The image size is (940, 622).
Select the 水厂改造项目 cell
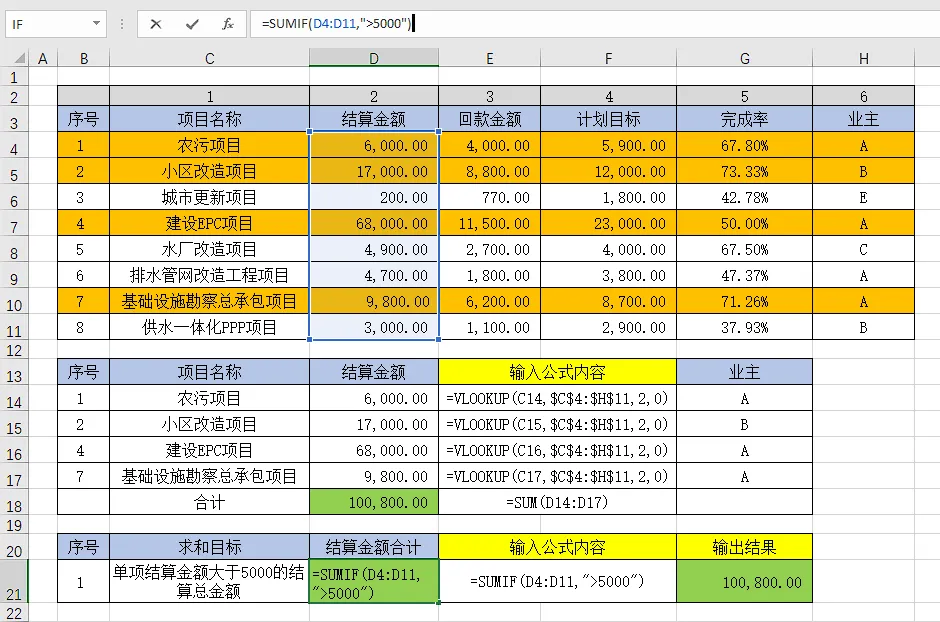click(209, 249)
